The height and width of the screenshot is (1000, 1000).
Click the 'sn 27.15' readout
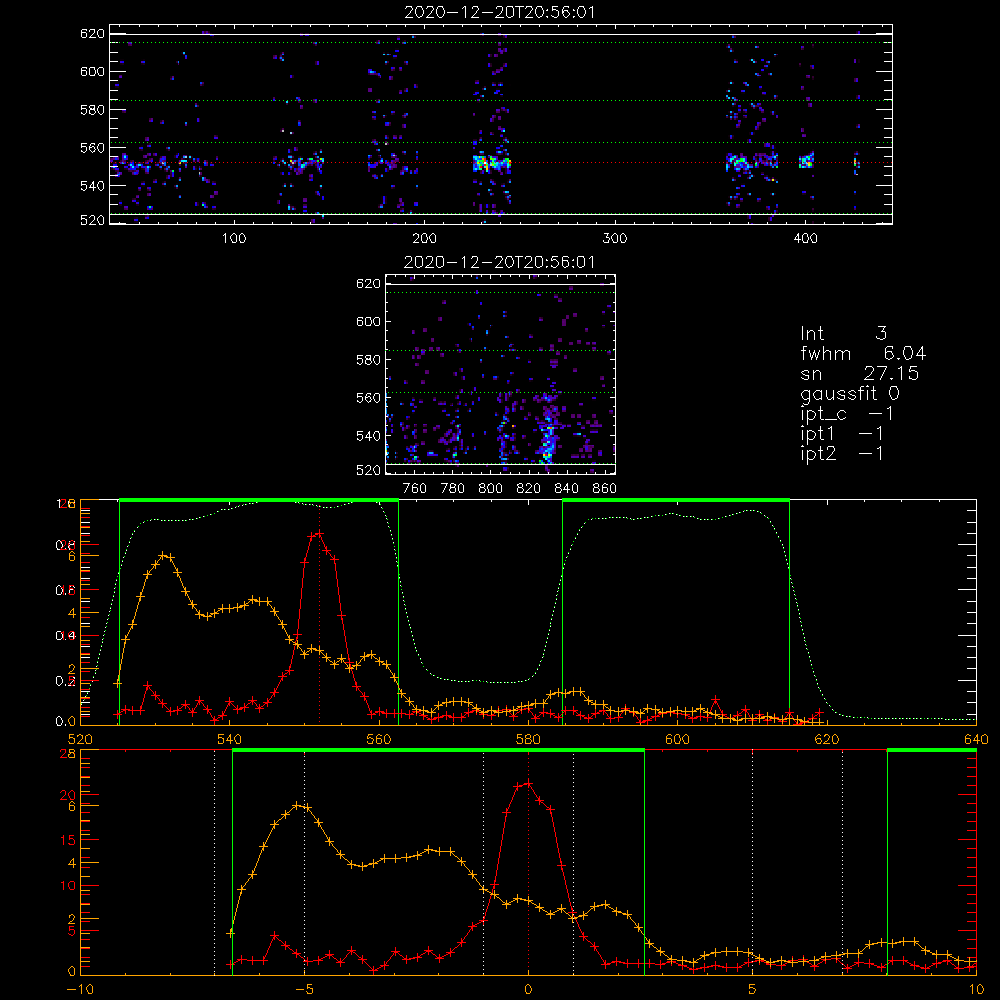860,374
